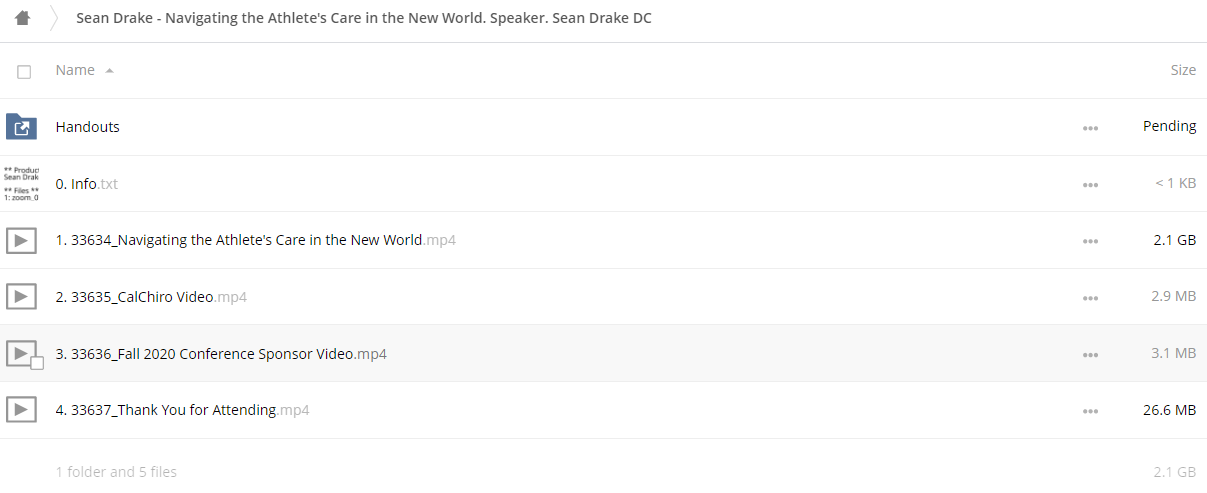Click the Sean Drake breadcrumb folder title
The height and width of the screenshot is (493, 1207).
pos(364,18)
